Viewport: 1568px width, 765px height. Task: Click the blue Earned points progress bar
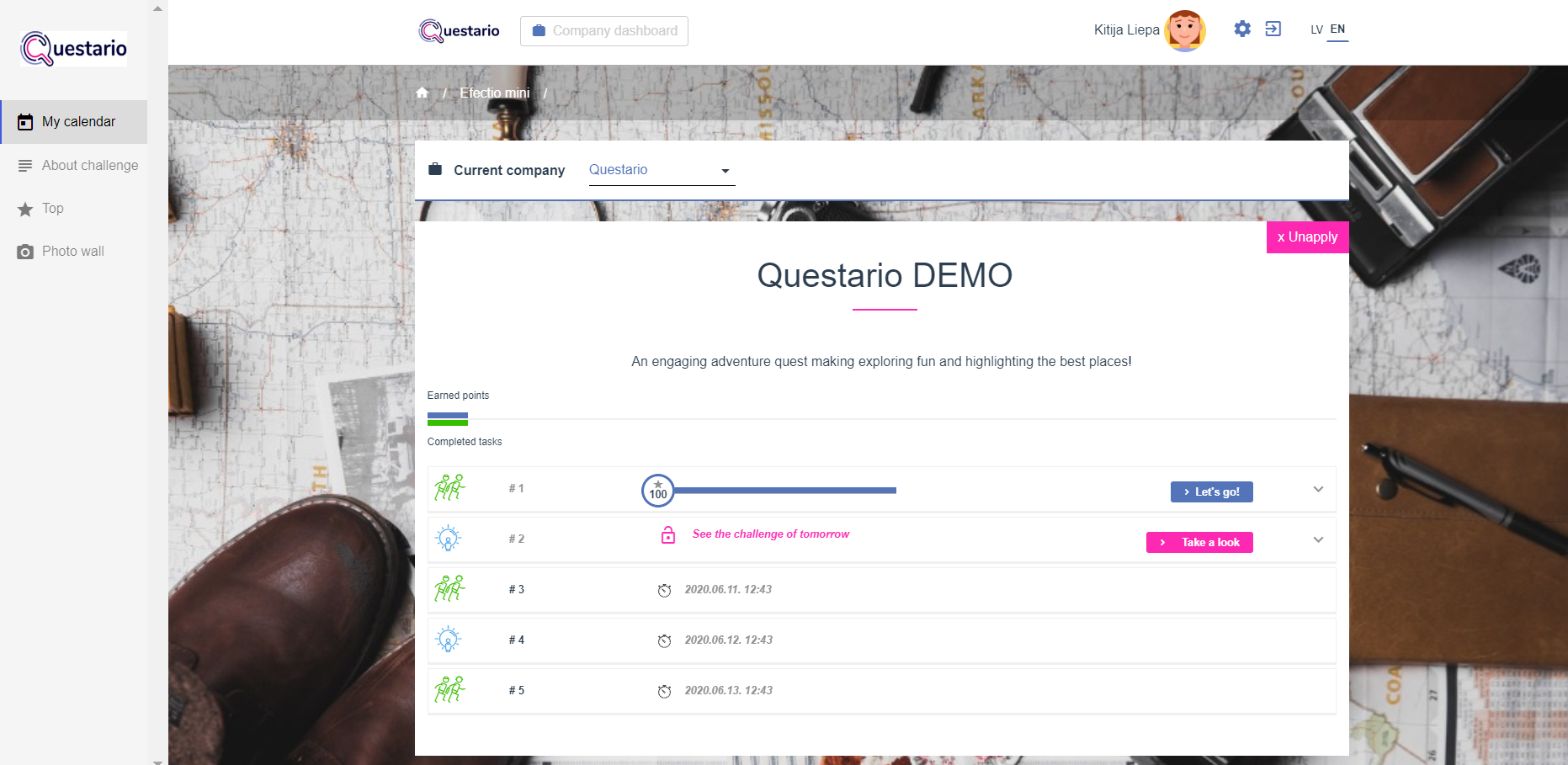coord(448,416)
